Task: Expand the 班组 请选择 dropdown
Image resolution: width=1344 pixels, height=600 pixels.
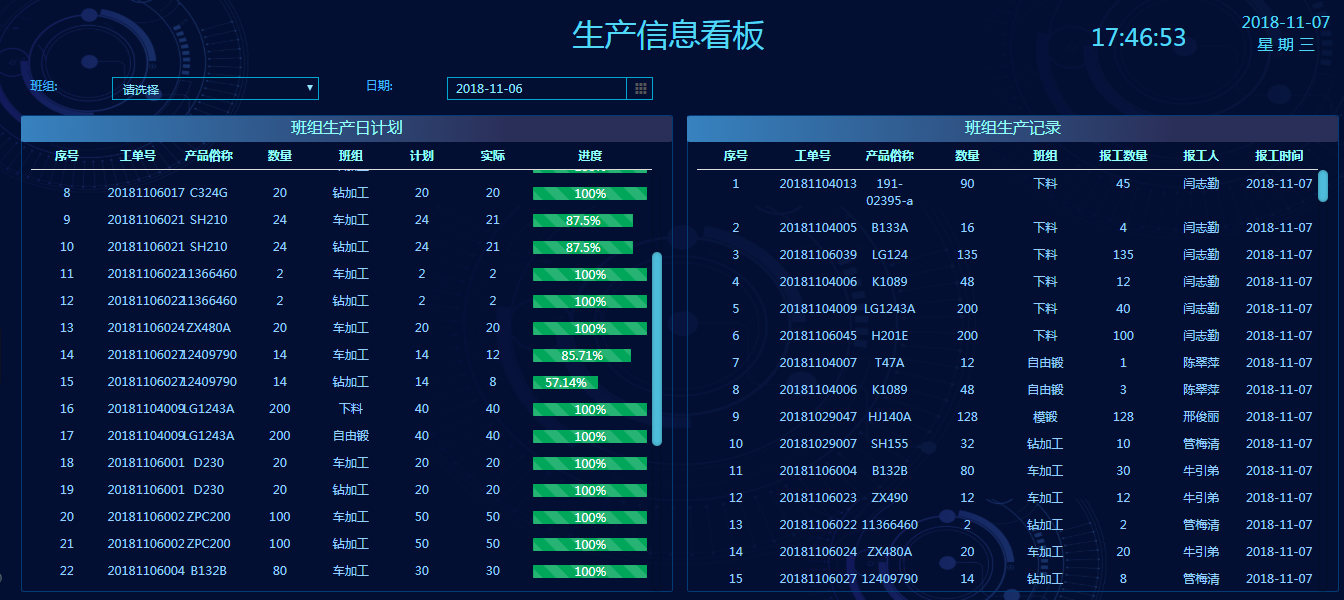Action: pyautogui.click(x=215, y=89)
